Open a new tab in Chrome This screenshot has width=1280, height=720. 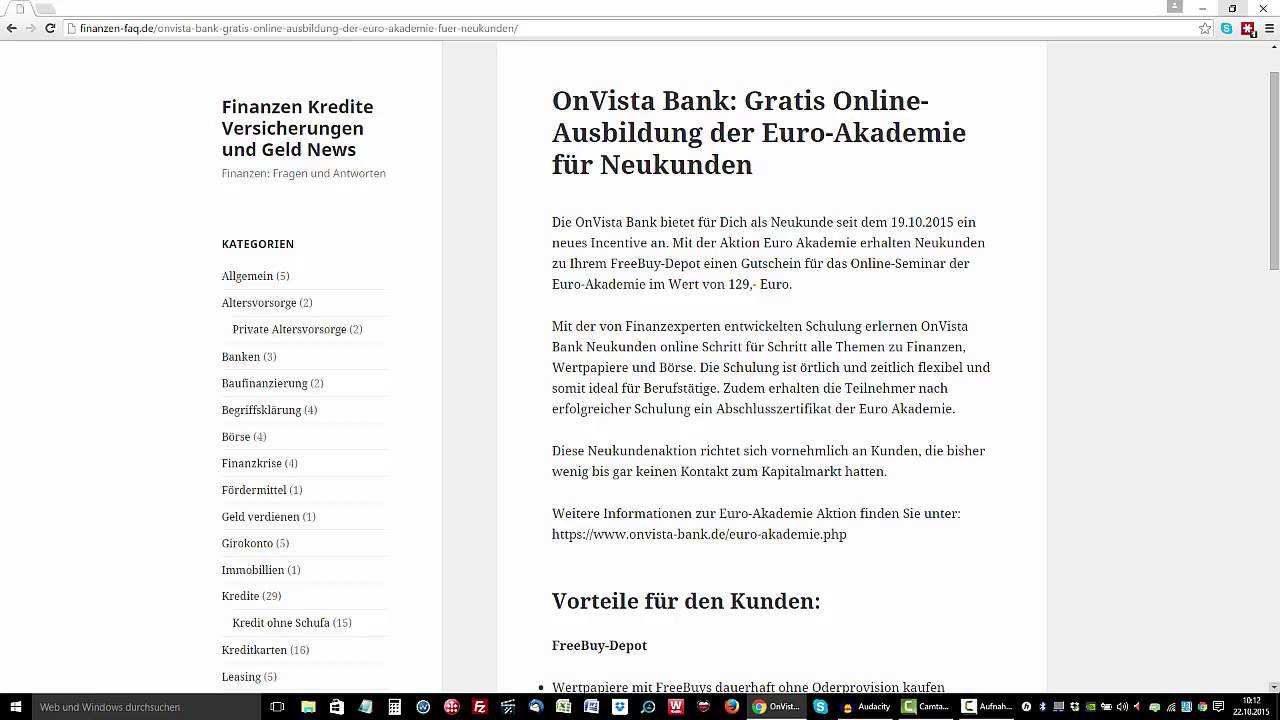(x=46, y=8)
